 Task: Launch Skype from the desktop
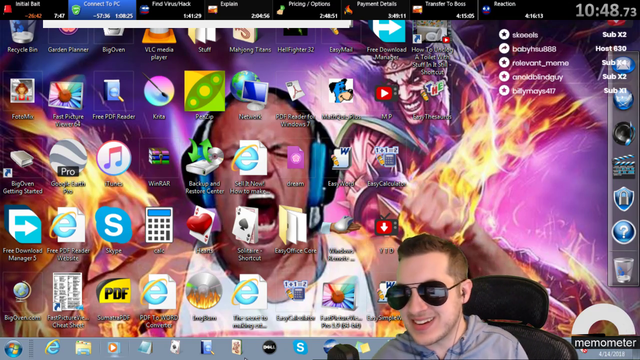113,231
